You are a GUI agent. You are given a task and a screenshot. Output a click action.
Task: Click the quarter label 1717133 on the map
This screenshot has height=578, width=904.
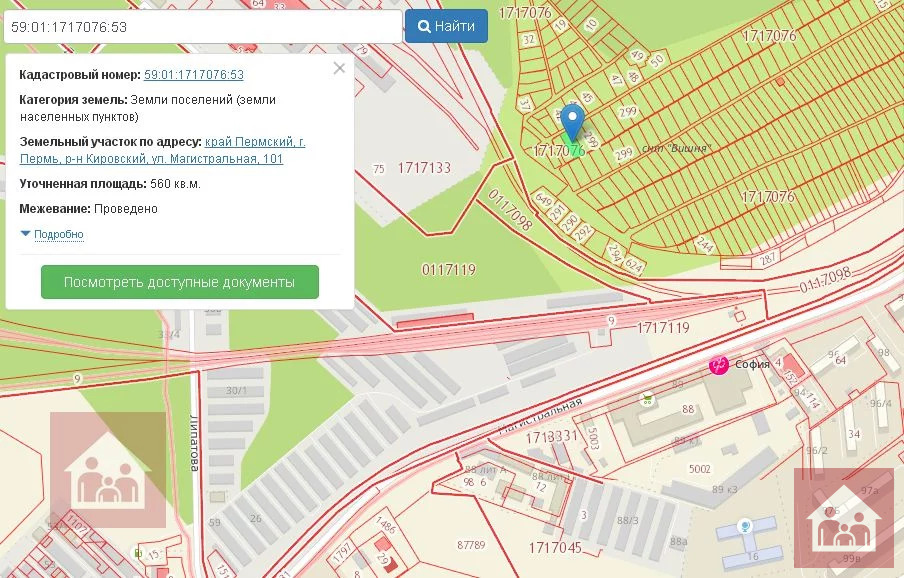pyautogui.click(x=424, y=168)
